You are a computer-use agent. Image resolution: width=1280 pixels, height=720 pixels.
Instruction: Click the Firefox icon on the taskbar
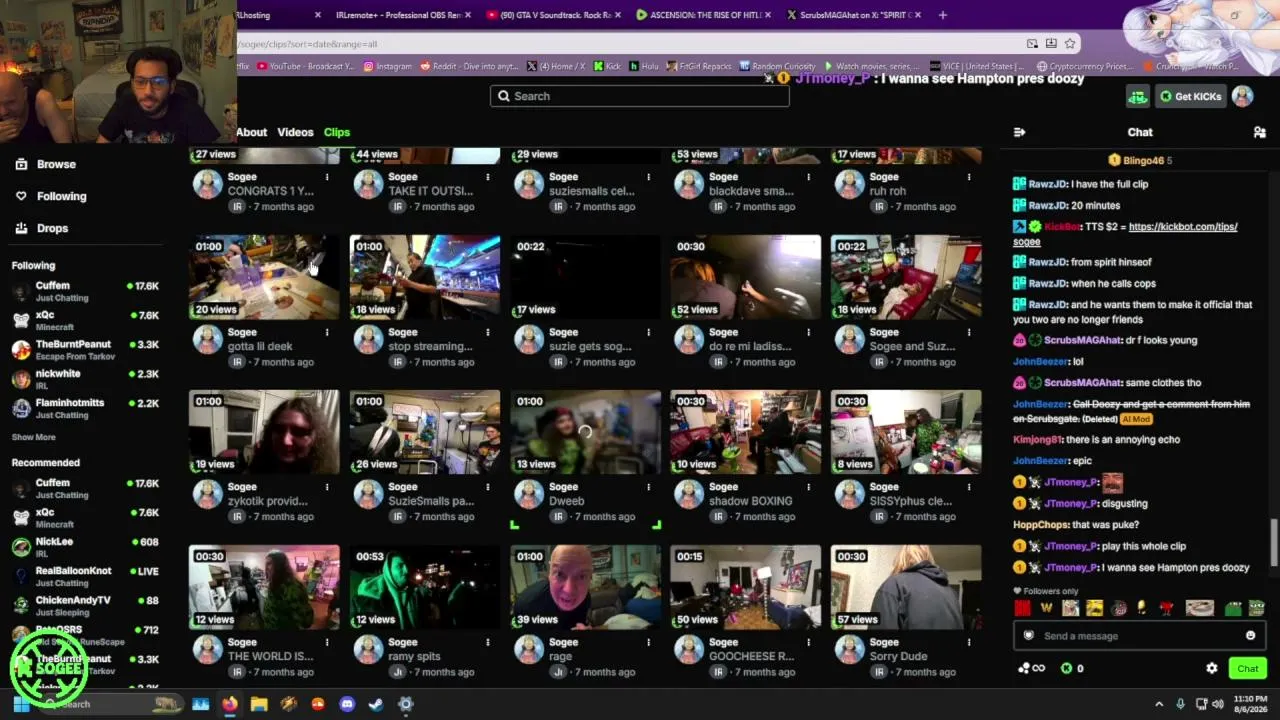point(230,704)
